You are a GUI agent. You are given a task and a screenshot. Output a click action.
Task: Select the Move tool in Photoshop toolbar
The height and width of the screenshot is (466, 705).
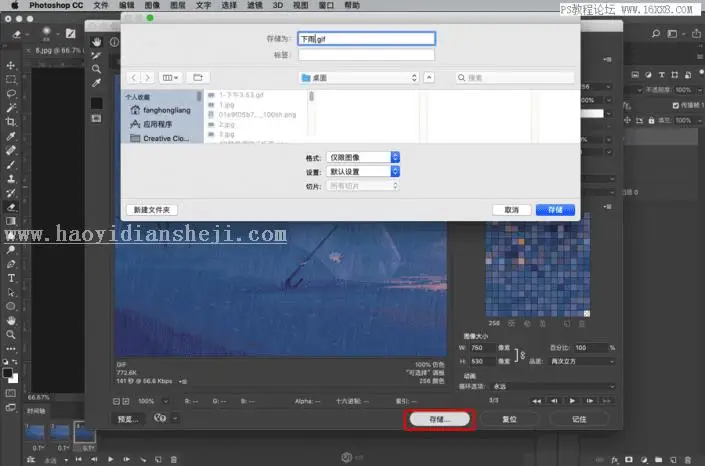pyautogui.click(x=11, y=66)
